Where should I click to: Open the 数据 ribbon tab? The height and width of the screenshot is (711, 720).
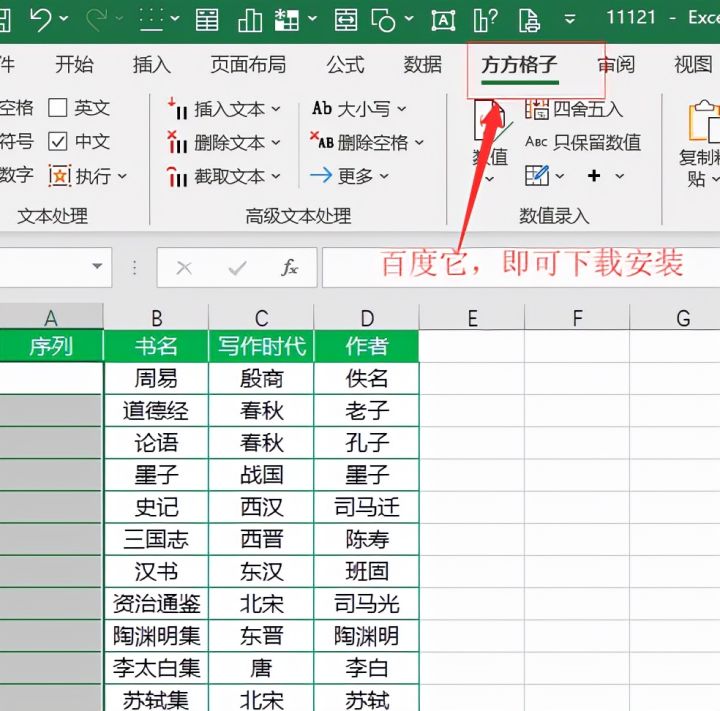click(x=422, y=64)
